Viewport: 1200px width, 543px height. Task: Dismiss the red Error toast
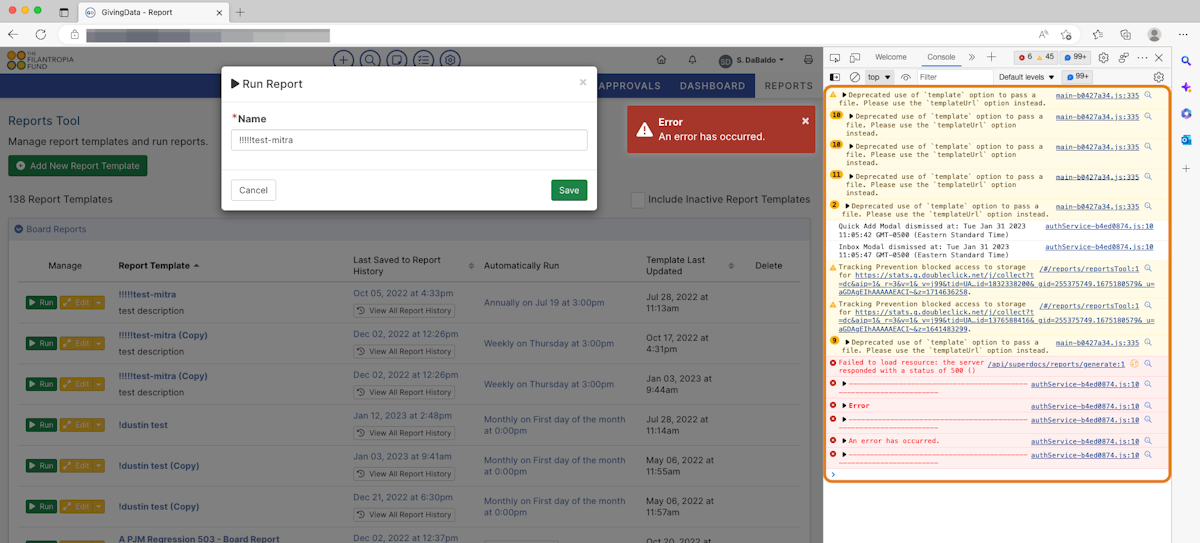805,121
